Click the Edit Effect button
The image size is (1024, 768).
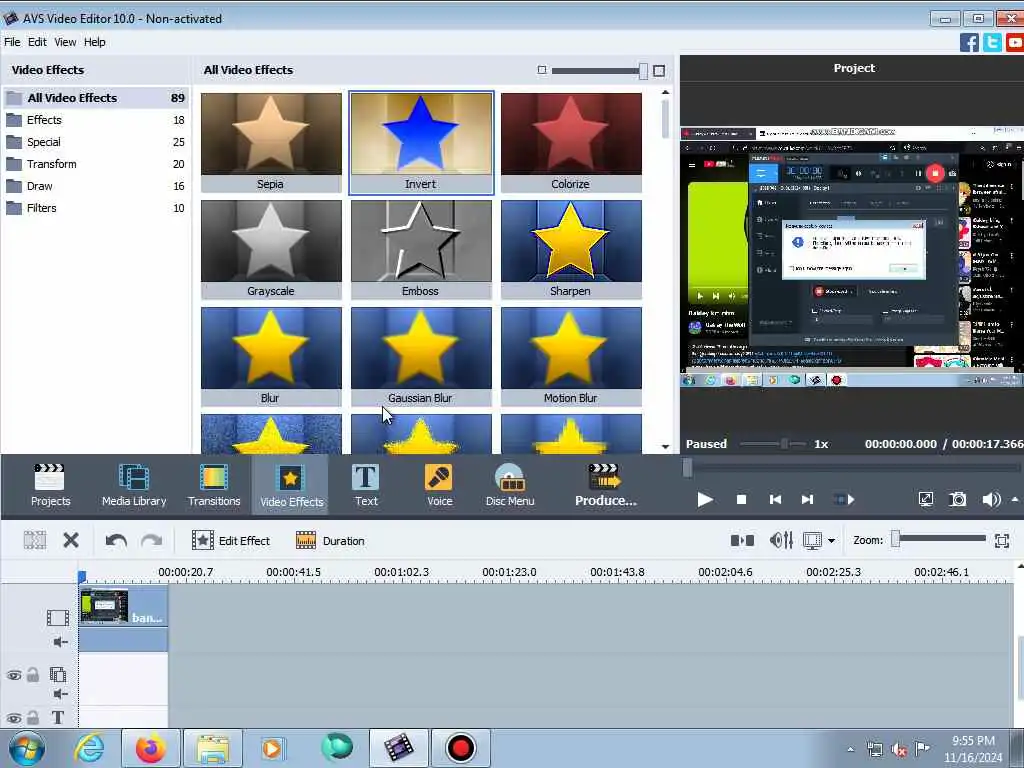click(231, 541)
